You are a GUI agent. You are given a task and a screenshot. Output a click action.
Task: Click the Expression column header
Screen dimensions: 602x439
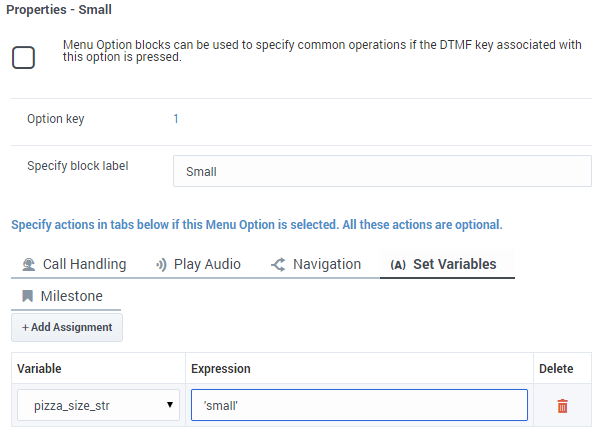click(221, 369)
